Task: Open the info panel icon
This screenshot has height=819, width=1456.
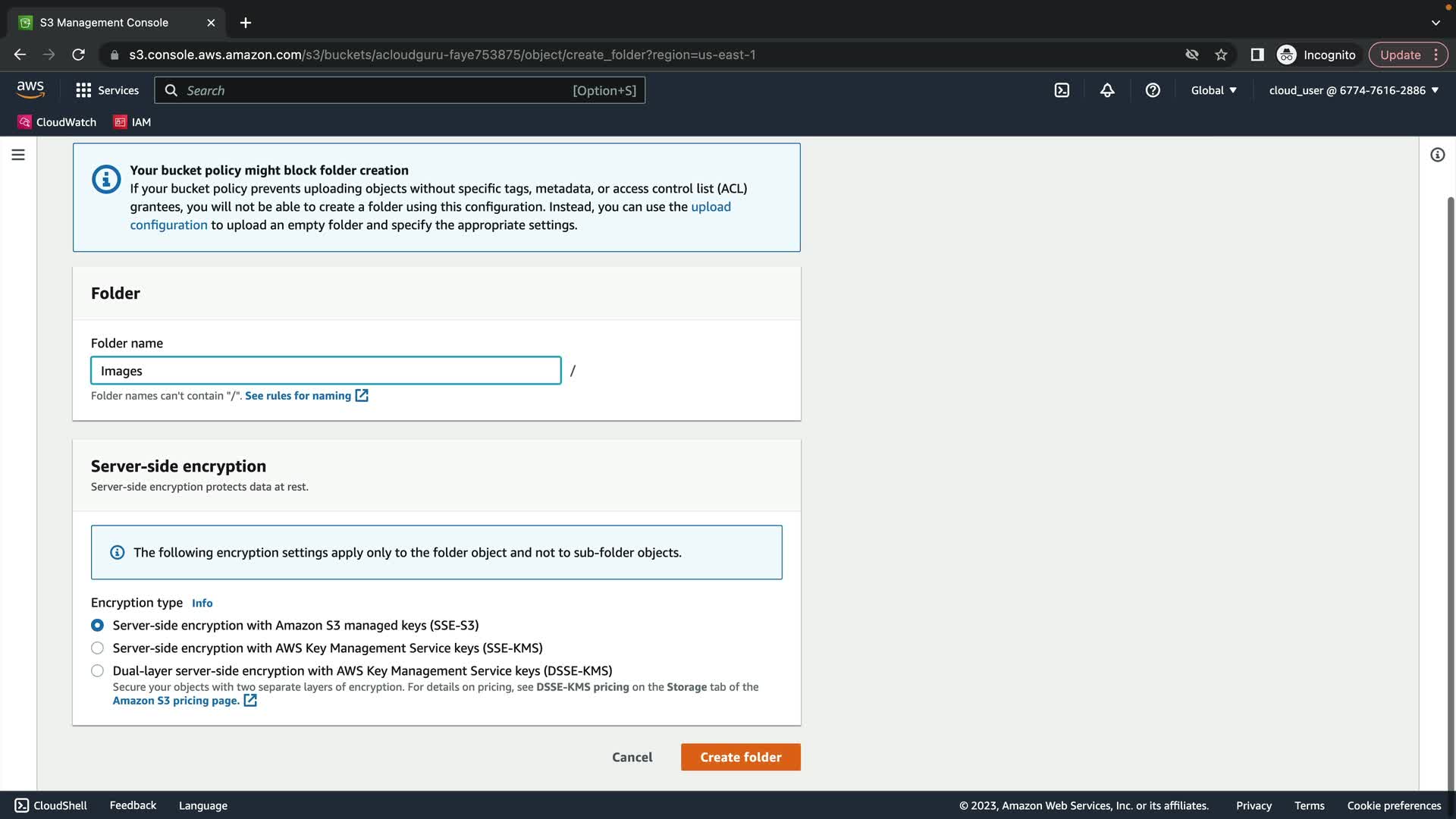Action: (x=1437, y=155)
